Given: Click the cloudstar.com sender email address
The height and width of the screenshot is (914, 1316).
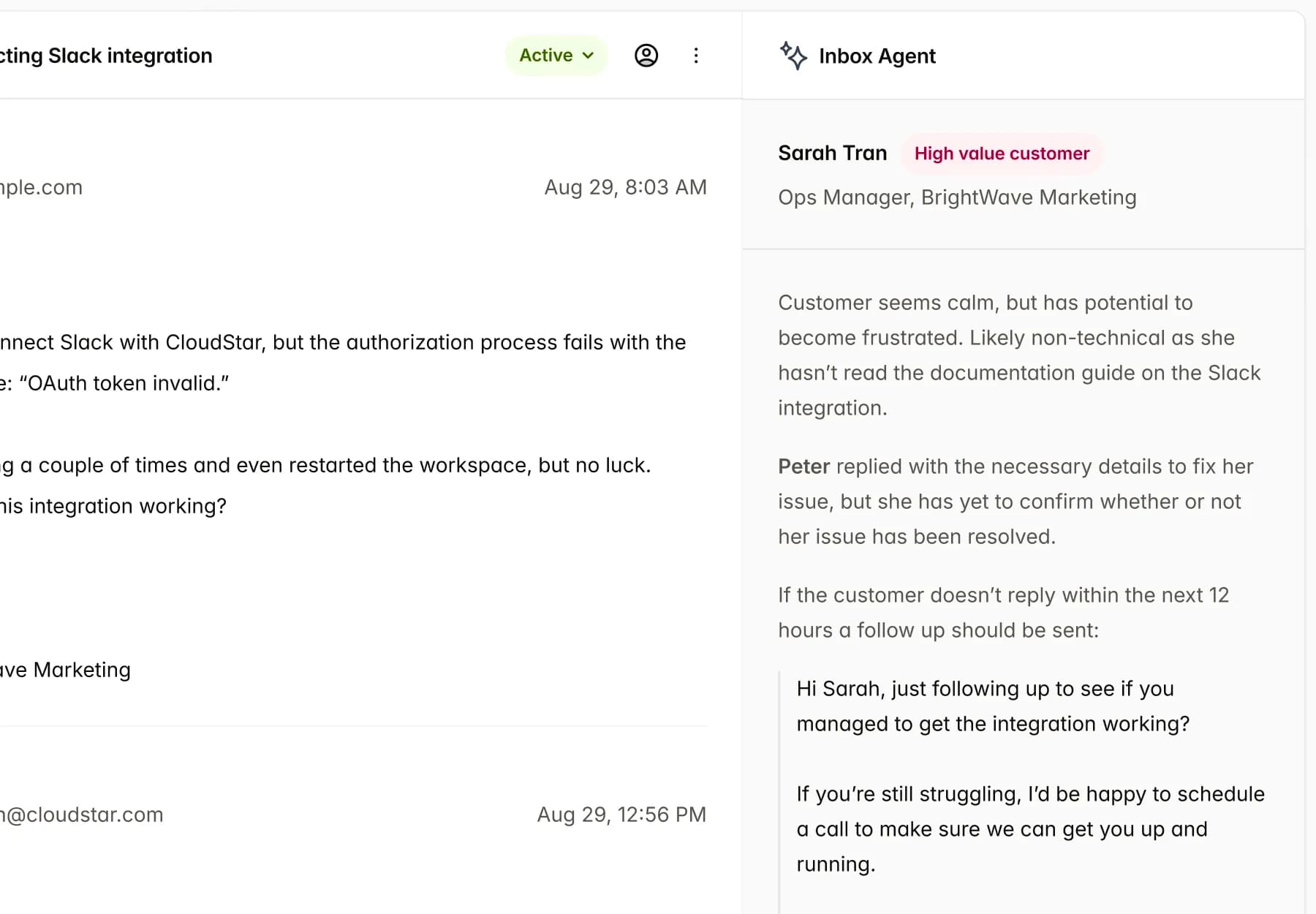Looking at the screenshot, I should (x=82, y=815).
